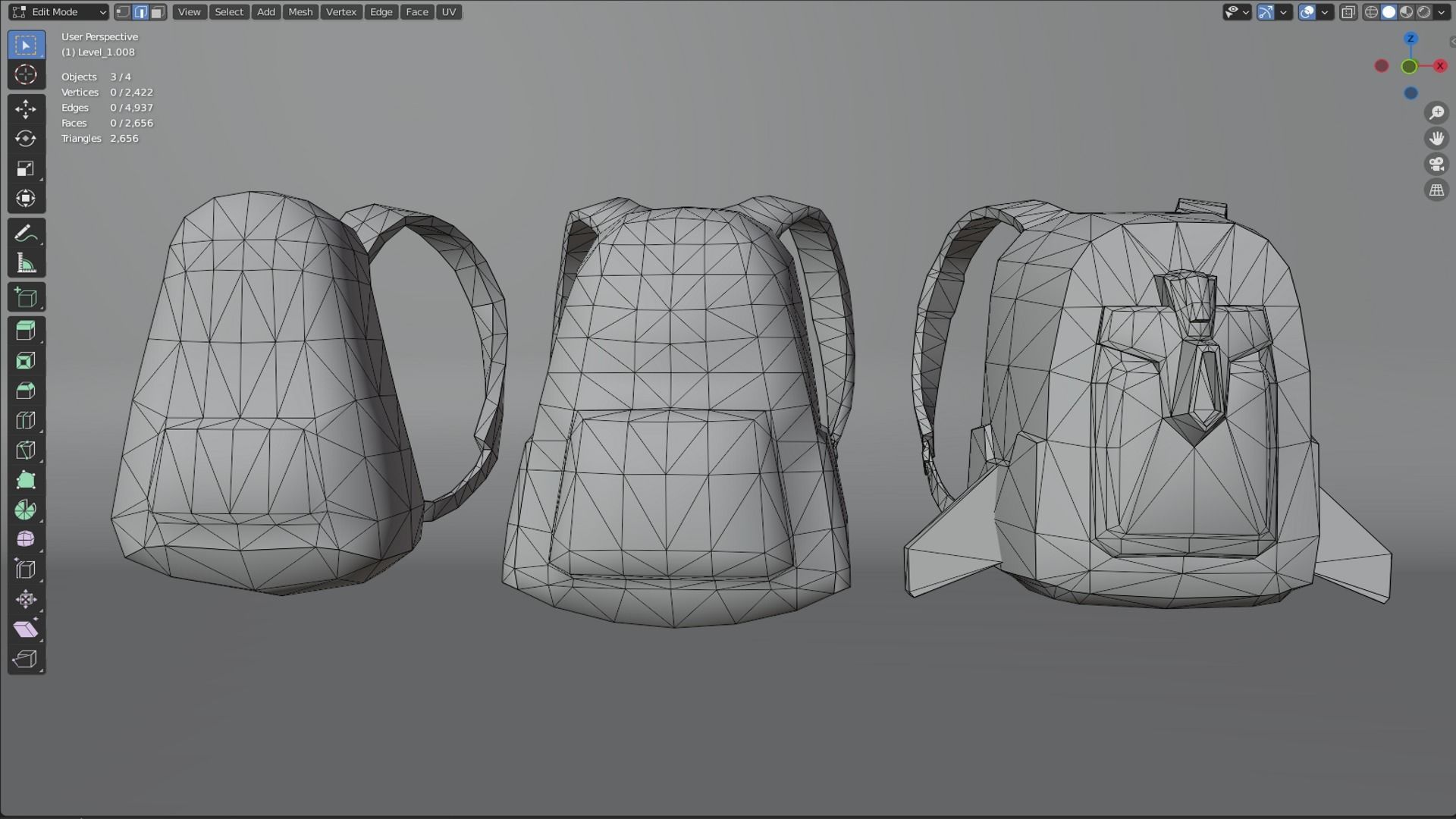The image size is (1456, 819).
Task: Click the left backpack model
Action: [x=265, y=394]
